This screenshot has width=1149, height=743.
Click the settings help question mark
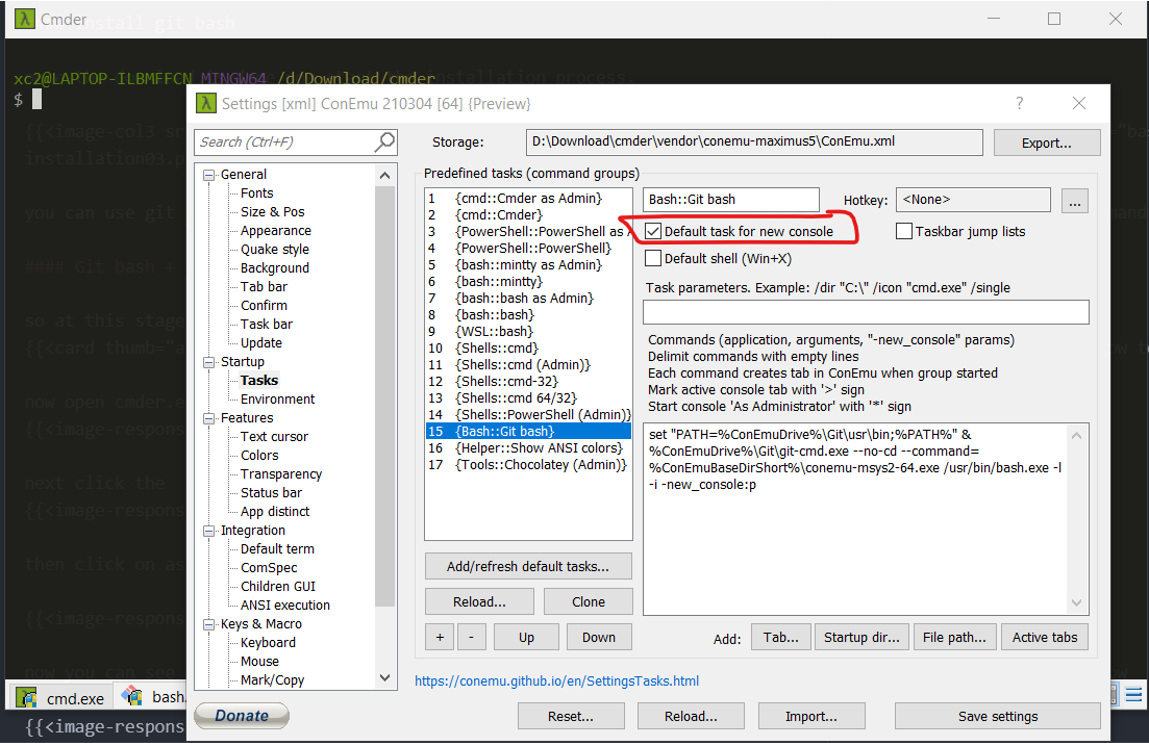point(1019,103)
